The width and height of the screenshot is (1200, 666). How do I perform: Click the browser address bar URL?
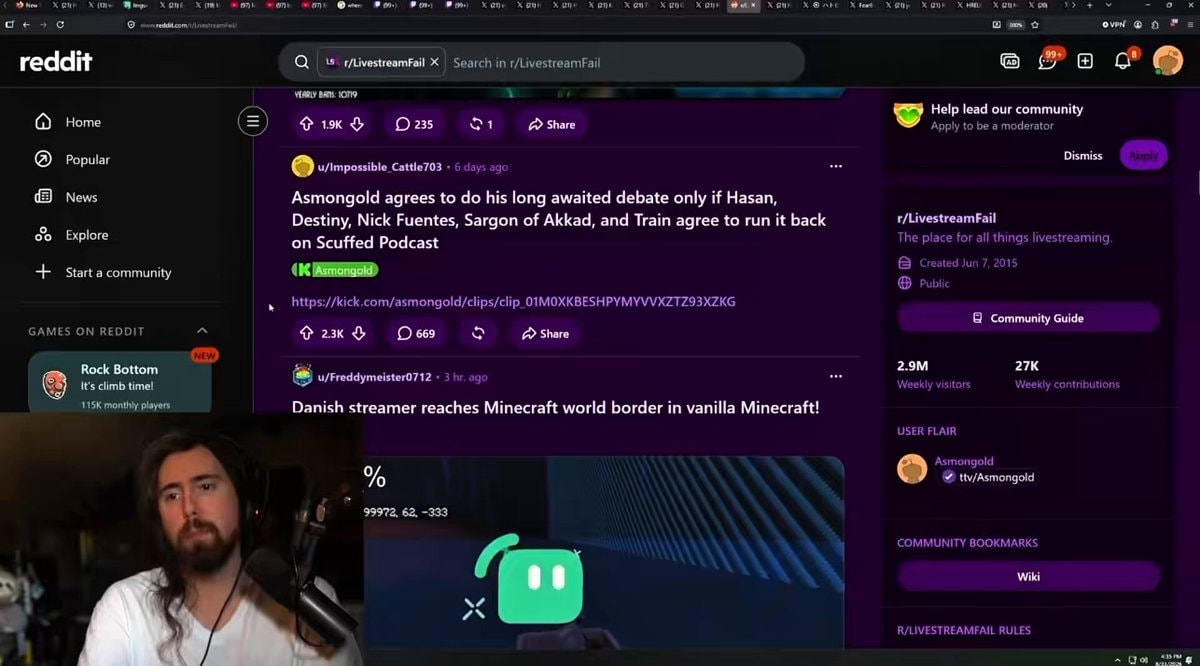tap(188, 24)
